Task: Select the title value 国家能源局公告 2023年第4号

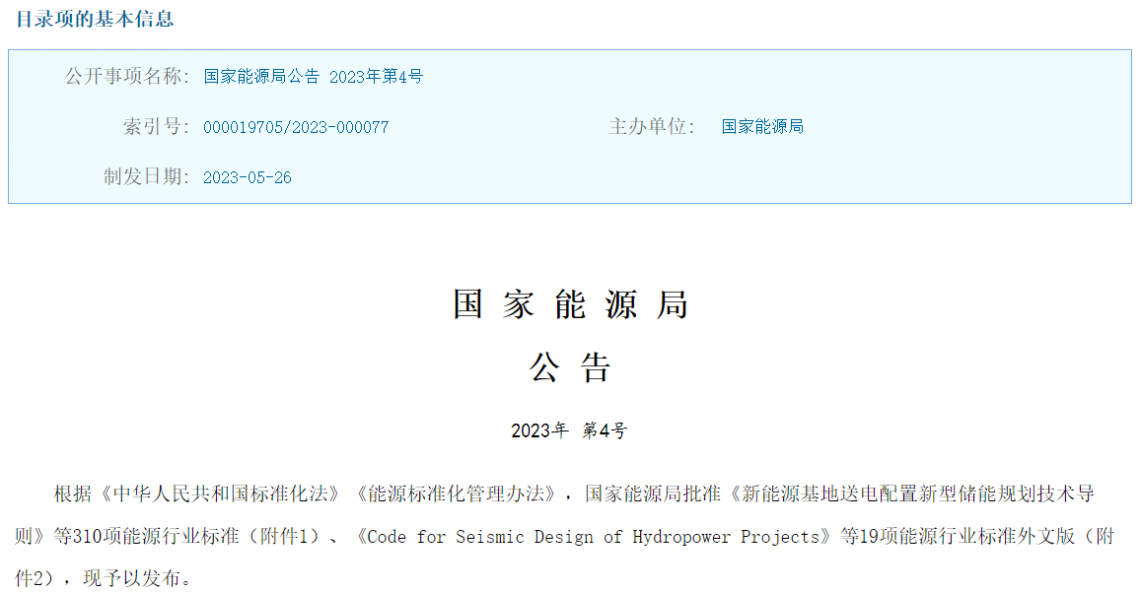Action: pos(313,76)
